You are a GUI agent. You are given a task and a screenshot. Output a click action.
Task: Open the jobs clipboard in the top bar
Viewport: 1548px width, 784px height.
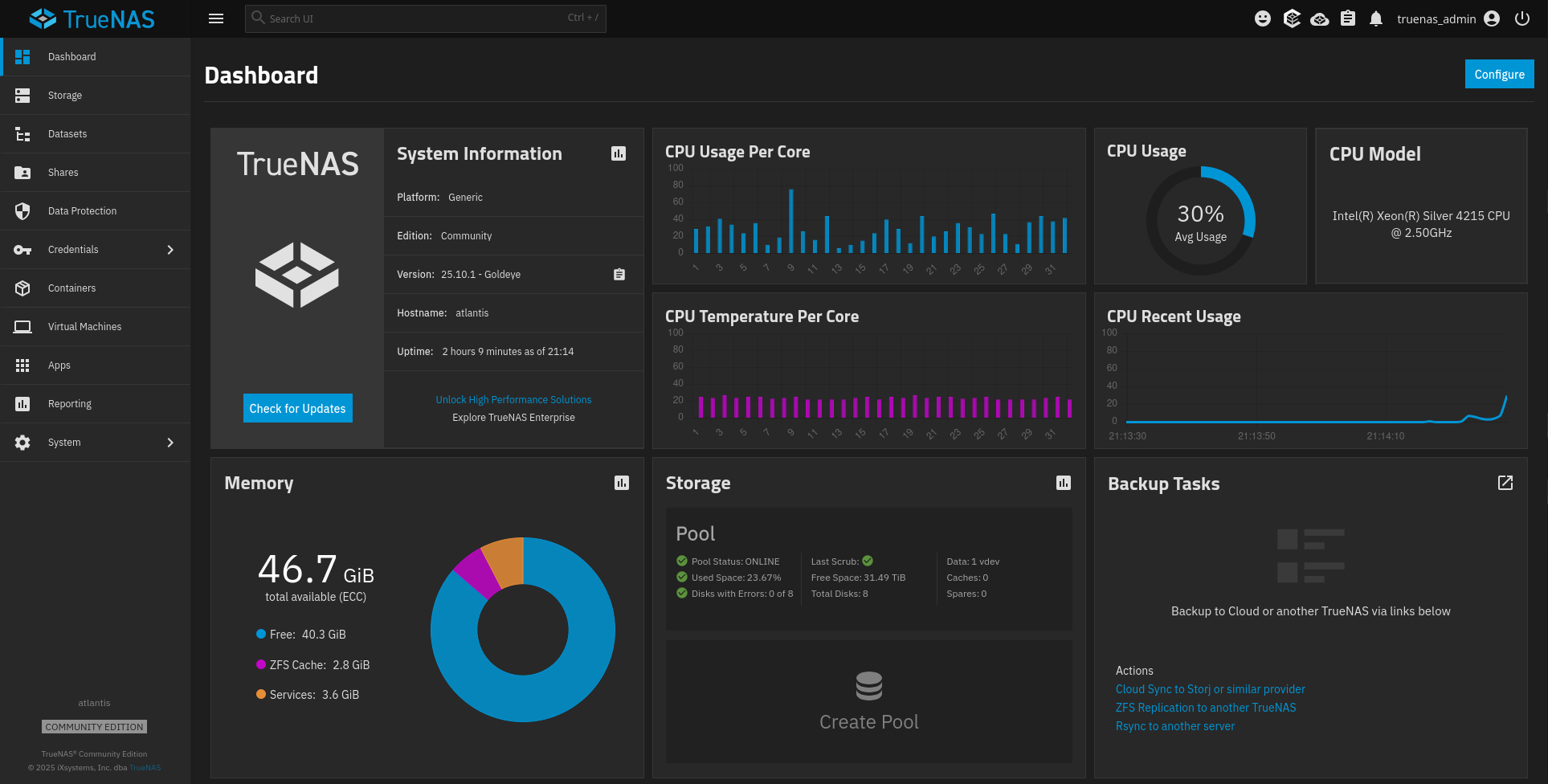(1348, 18)
